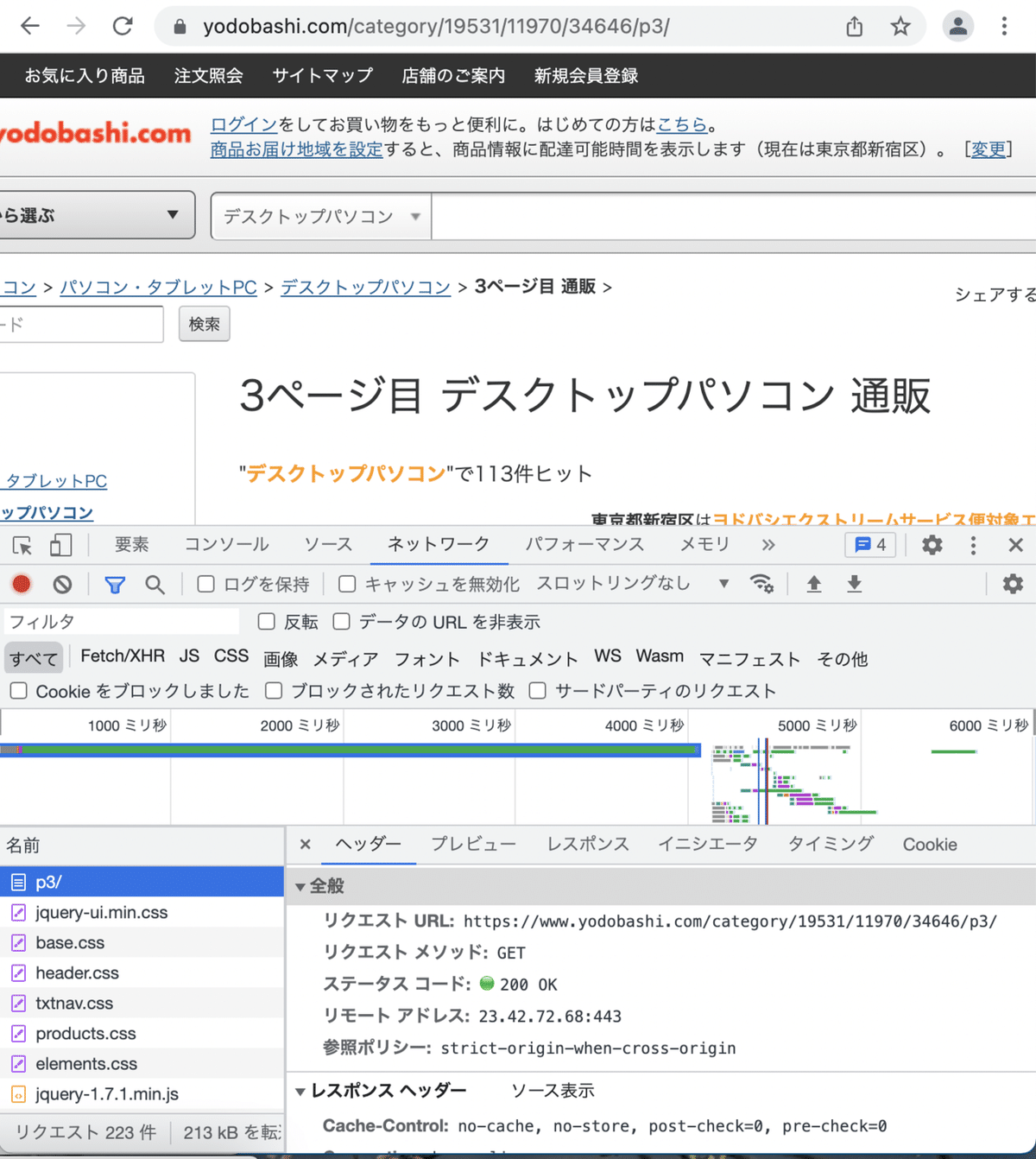Viewport: 1036px width, 1159px height.
Task: Switch to ソース DevTools tab
Action: coord(328,545)
